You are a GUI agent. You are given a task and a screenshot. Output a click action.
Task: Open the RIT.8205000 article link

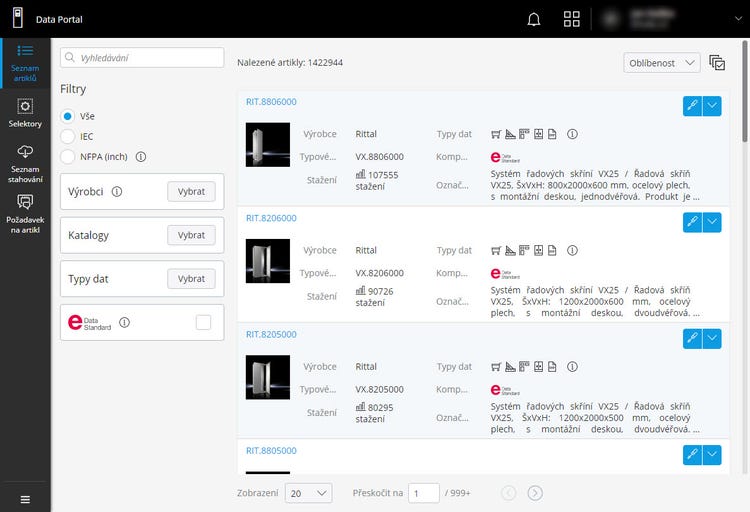[271, 334]
